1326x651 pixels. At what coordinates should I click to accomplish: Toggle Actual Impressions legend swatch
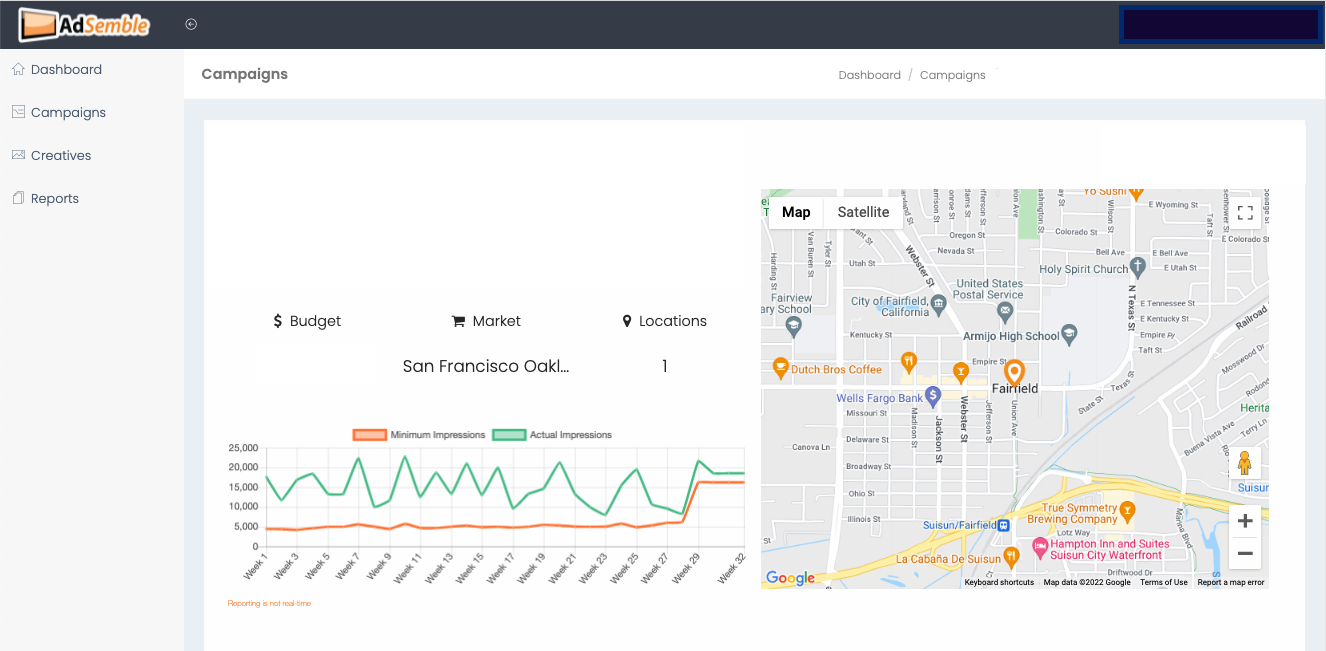(x=509, y=435)
